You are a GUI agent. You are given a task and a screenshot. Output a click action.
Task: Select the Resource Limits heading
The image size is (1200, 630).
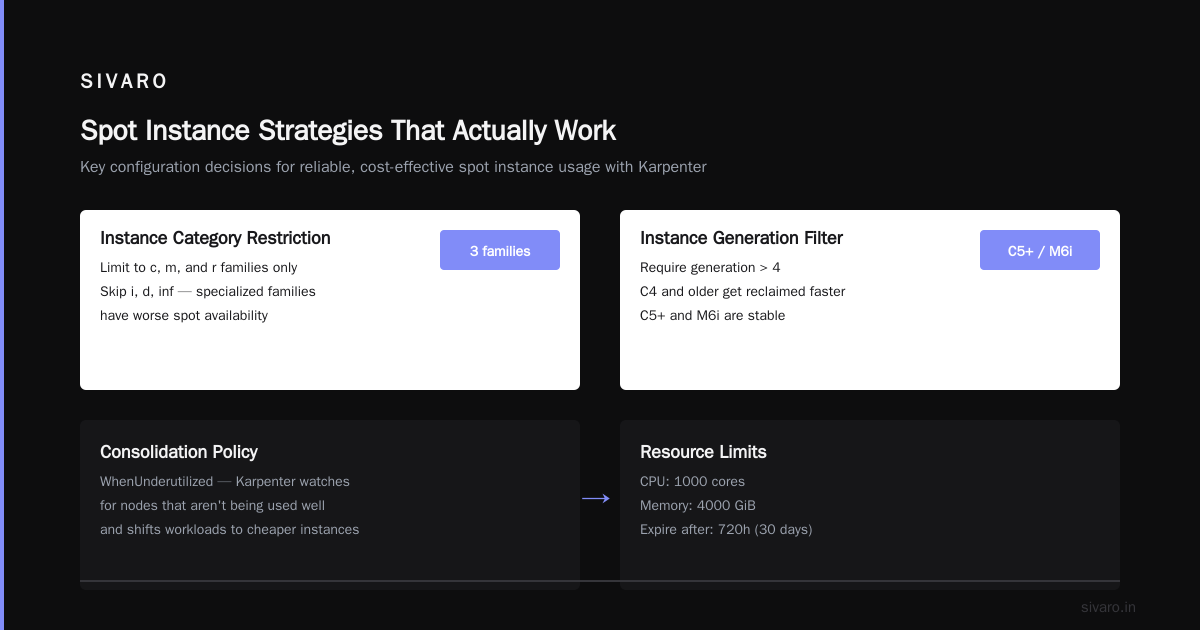[703, 452]
